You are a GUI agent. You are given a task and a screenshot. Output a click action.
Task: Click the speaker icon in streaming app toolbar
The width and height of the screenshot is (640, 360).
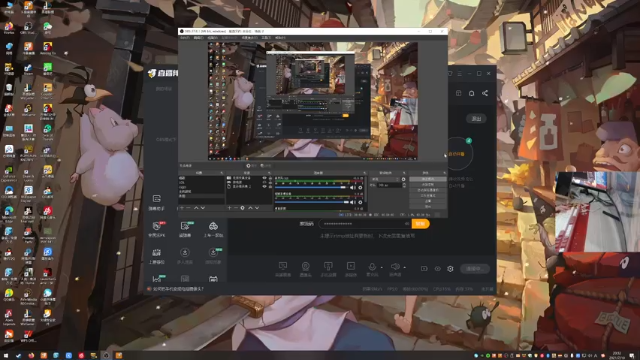(x=395, y=267)
